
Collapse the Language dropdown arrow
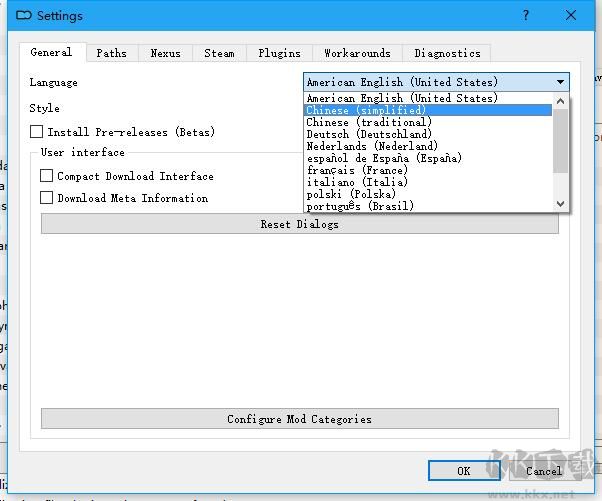point(560,82)
